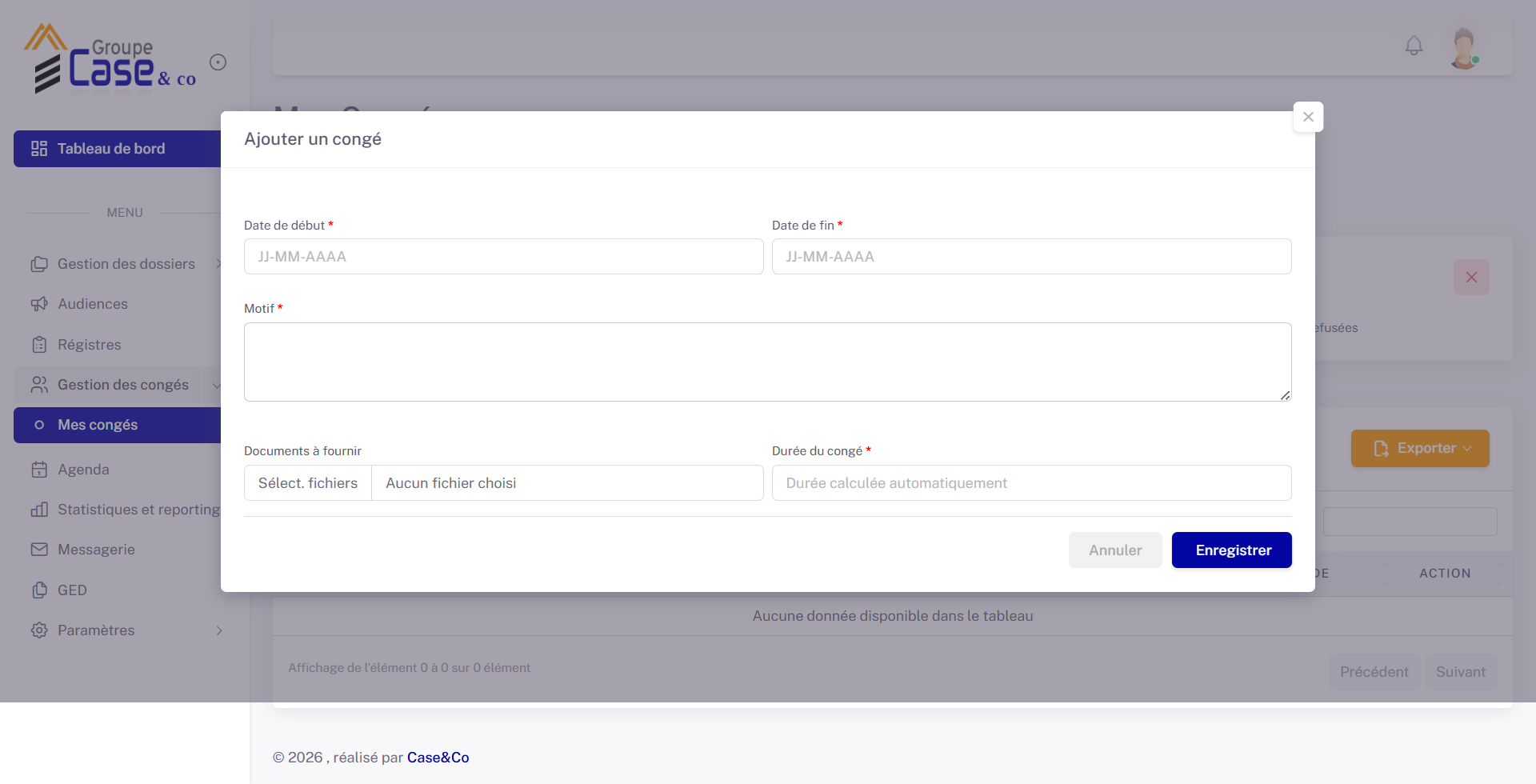Screen dimensions: 1536x784
Task: Open Régistres menu item
Action: point(118,345)
